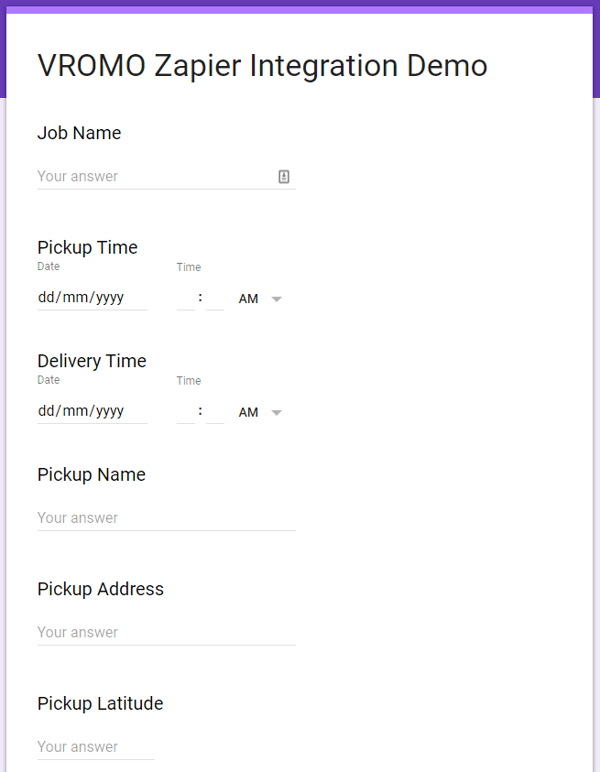600x772 pixels.
Task: Click the Pickup Time minutes box
Action: click(x=215, y=298)
